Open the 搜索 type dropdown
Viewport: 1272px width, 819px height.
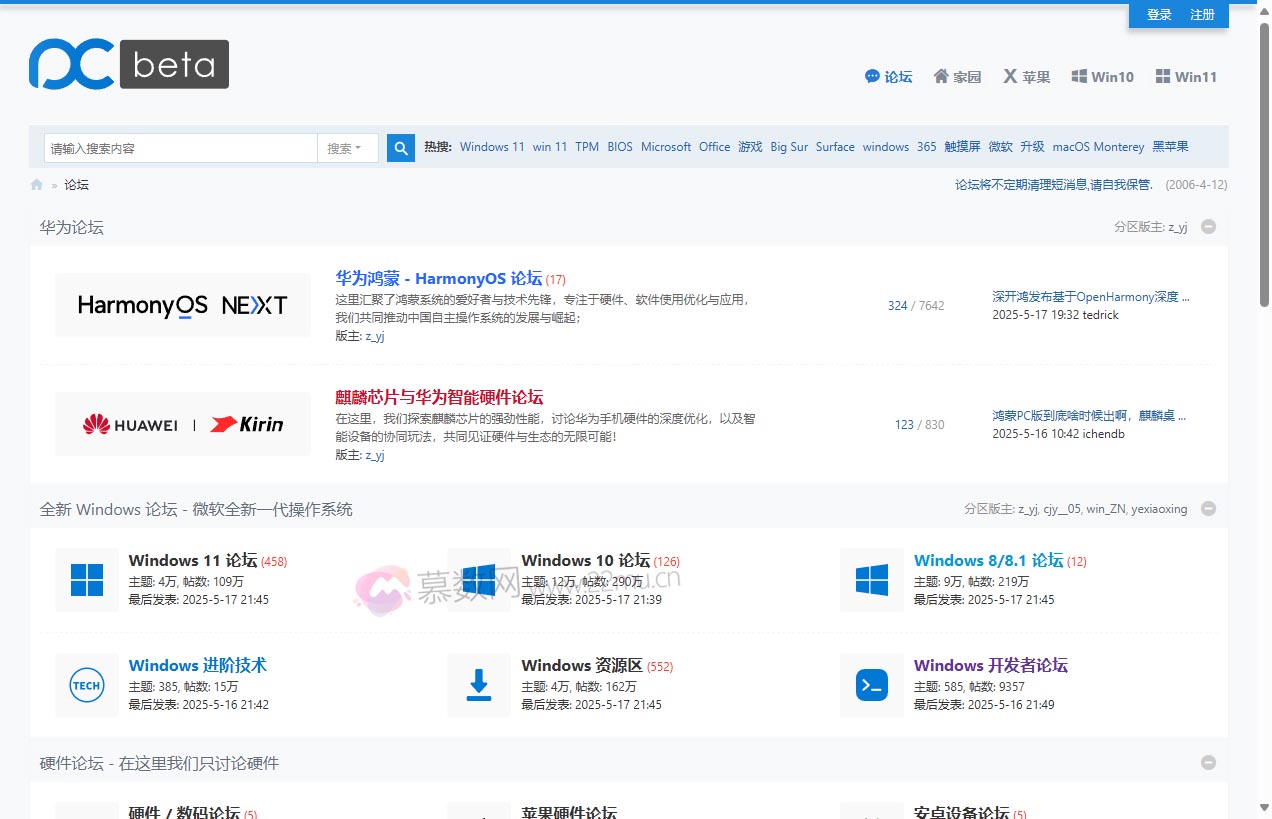point(347,148)
